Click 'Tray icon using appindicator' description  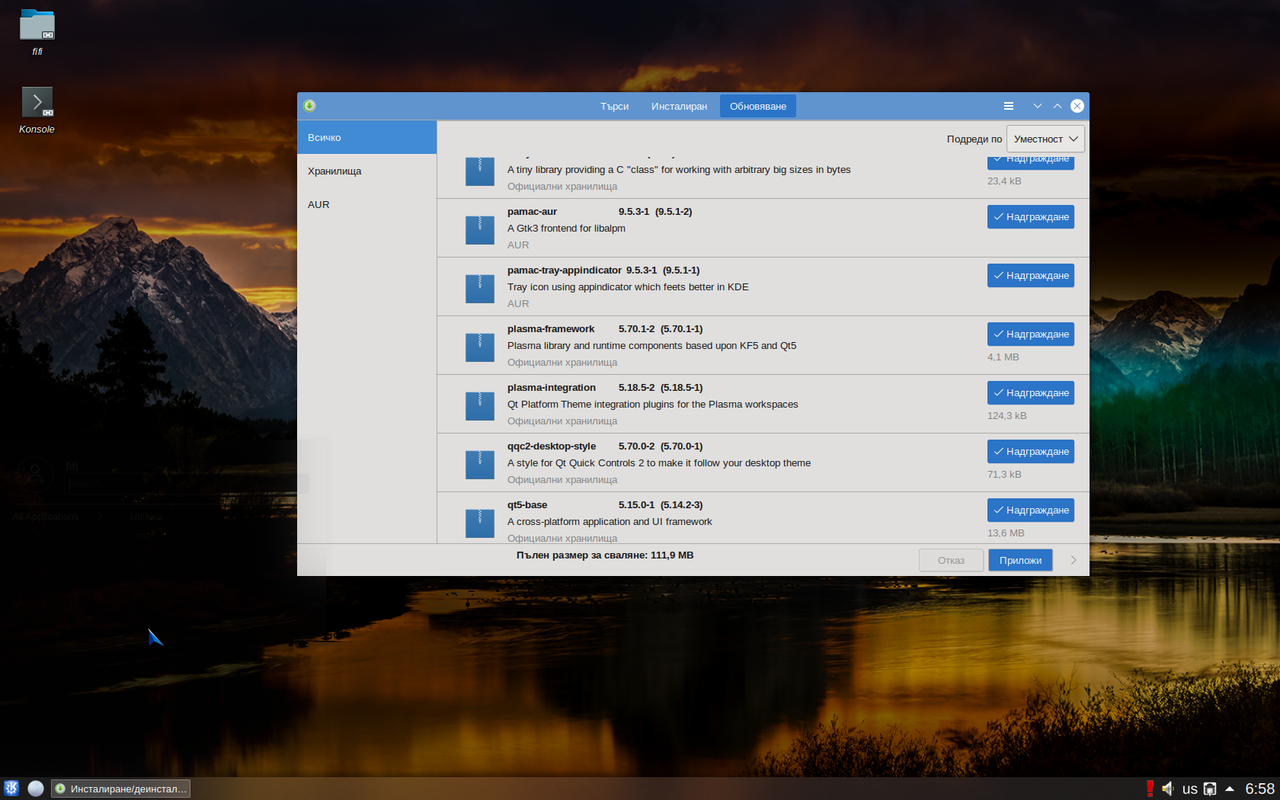point(627,287)
